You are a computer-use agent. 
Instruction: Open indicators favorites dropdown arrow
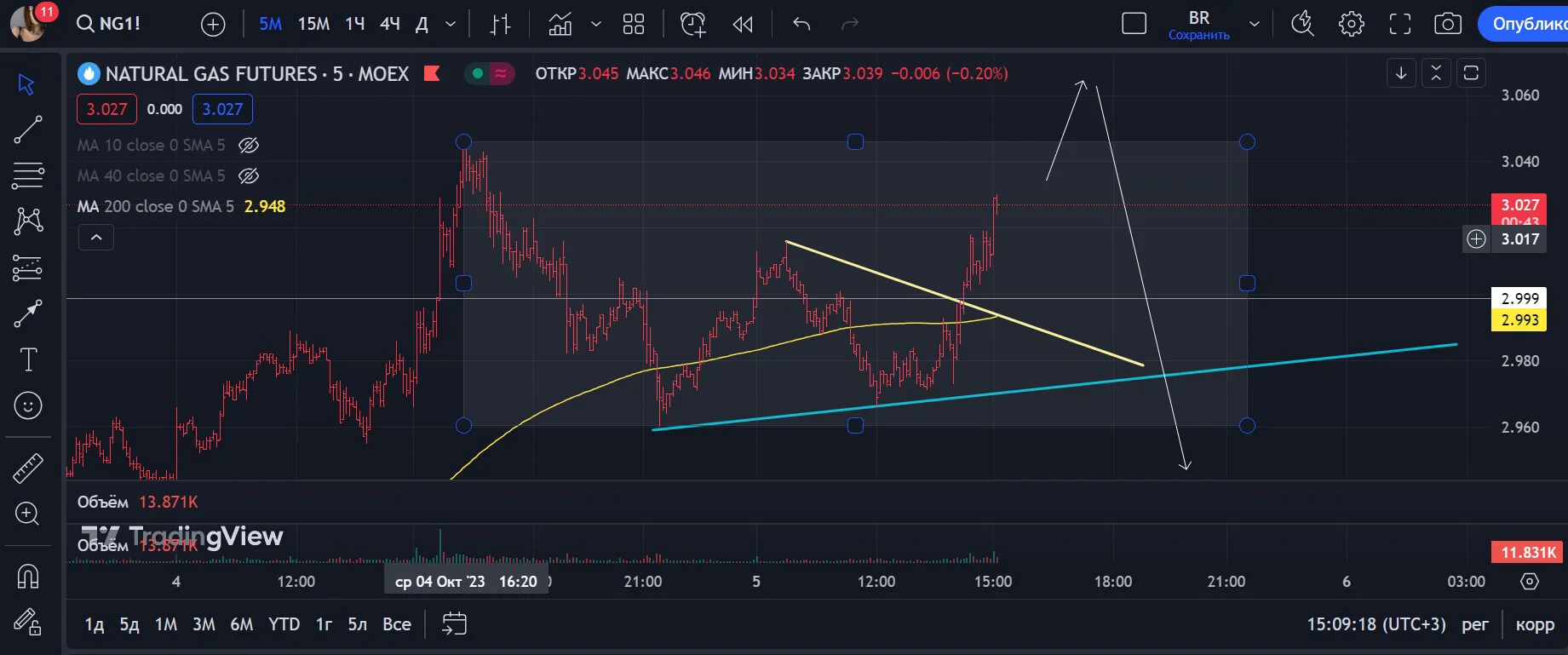pyautogui.click(x=596, y=25)
